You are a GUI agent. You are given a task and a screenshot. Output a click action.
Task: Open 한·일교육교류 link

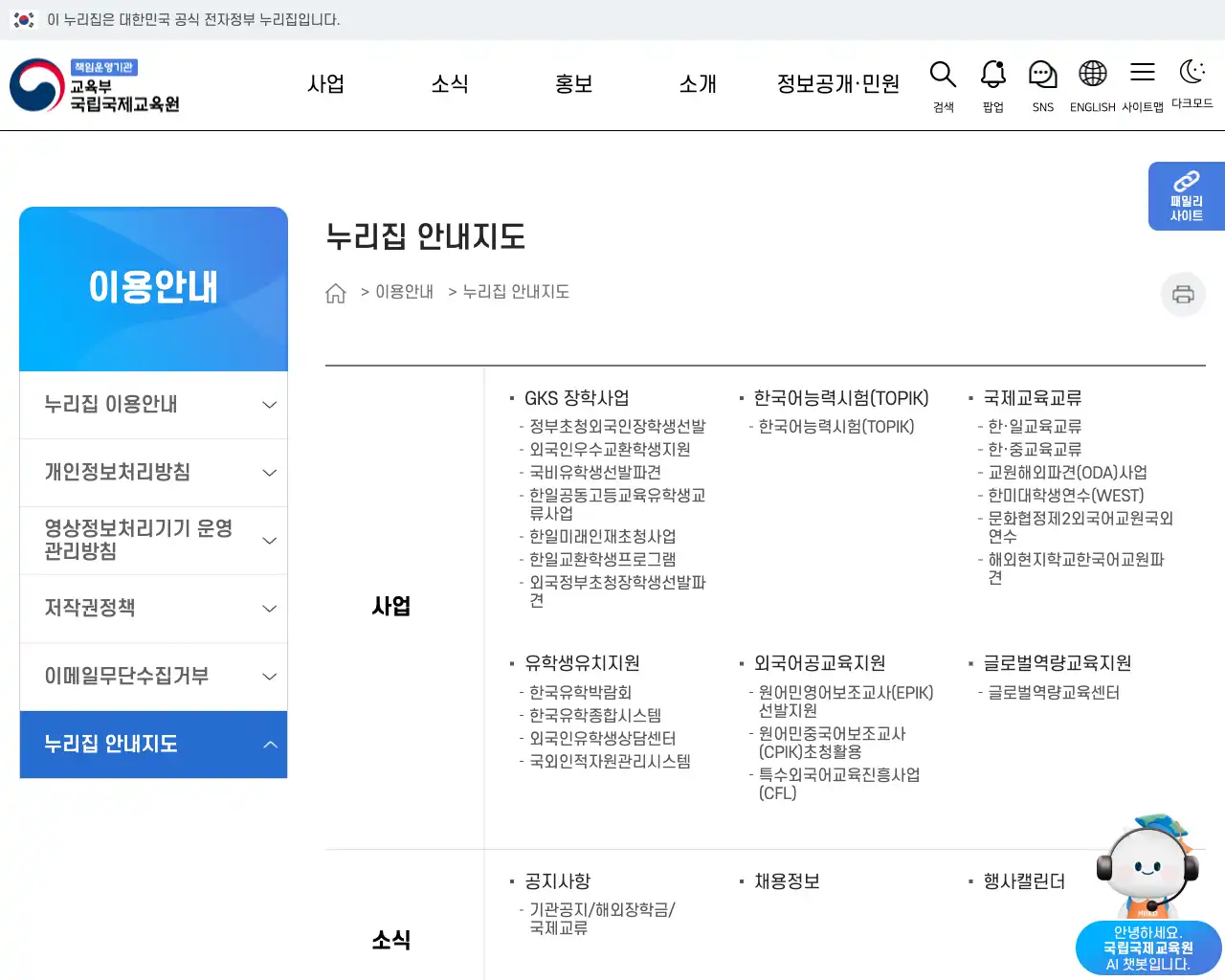click(1035, 427)
